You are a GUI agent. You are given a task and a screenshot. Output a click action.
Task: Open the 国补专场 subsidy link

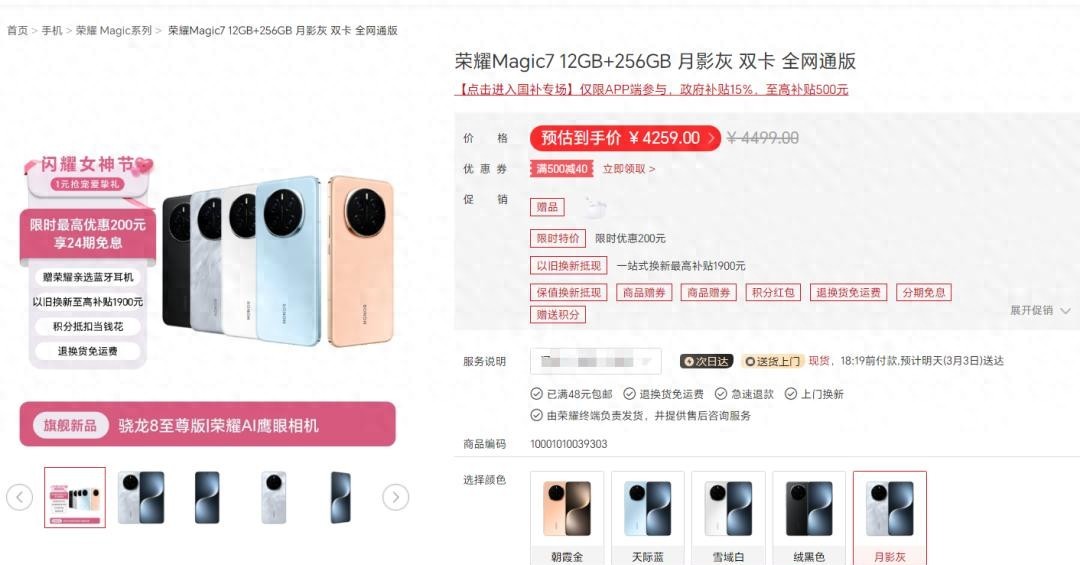pyautogui.click(x=651, y=90)
